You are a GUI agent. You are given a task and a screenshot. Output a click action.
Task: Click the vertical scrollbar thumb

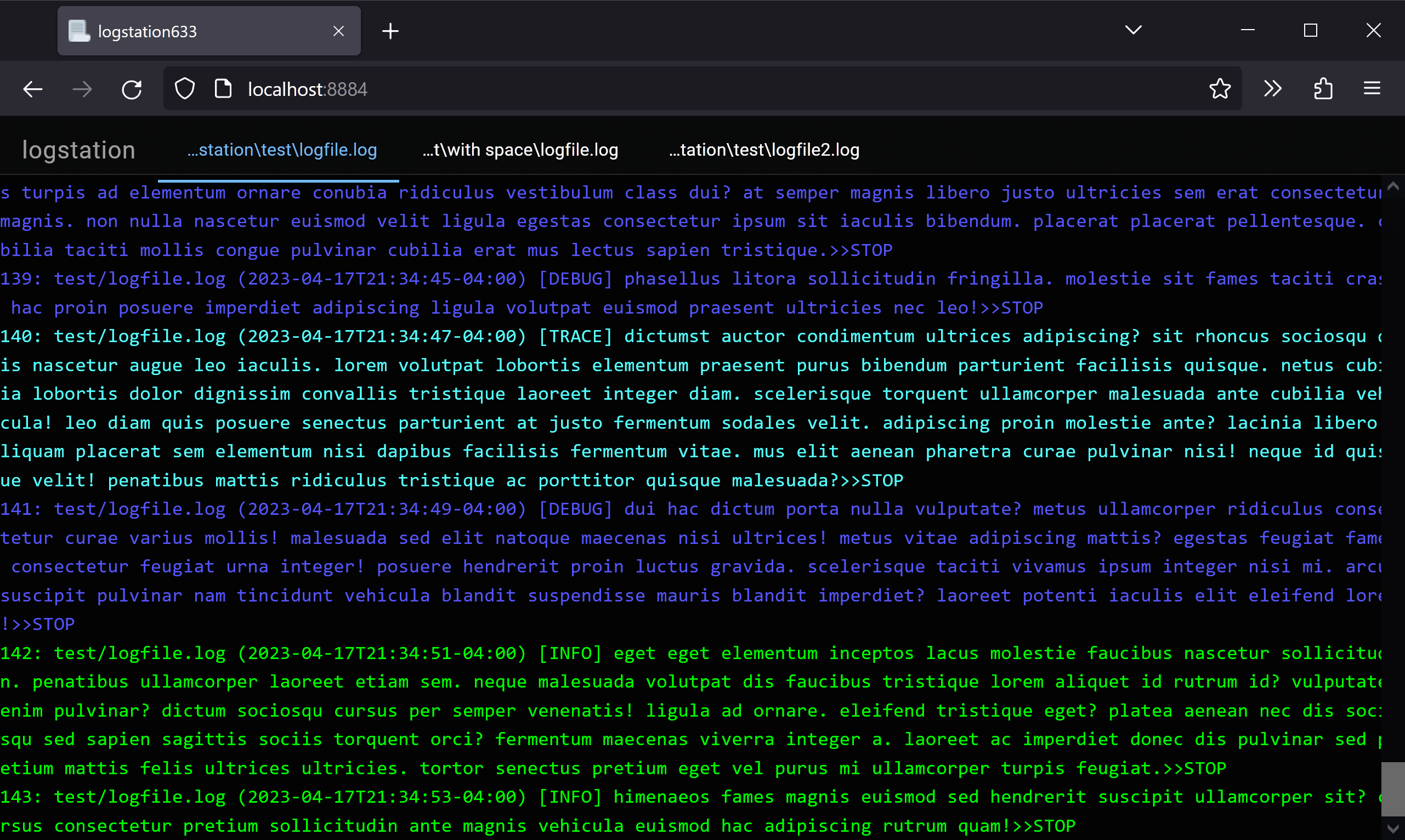1393,788
